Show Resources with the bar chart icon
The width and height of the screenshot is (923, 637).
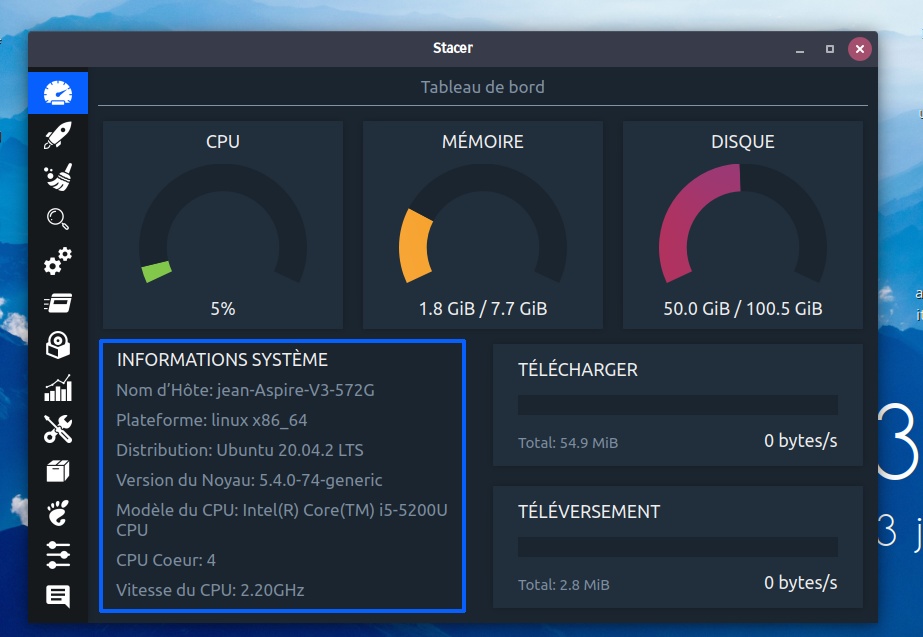pos(58,387)
